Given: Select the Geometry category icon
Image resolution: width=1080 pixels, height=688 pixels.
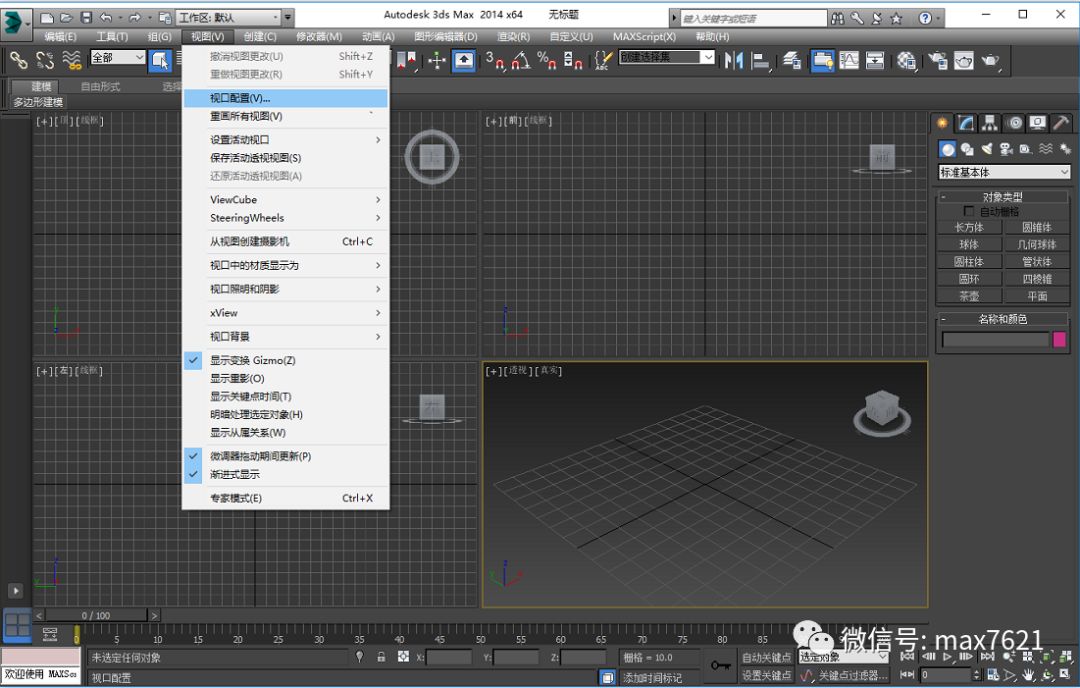Looking at the screenshot, I should [948, 149].
